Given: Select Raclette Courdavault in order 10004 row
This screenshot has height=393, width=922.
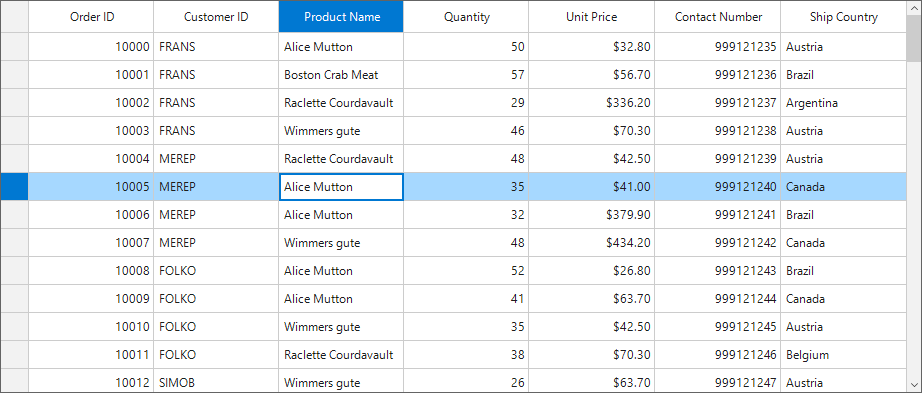Looking at the screenshot, I should coord(341,159).
